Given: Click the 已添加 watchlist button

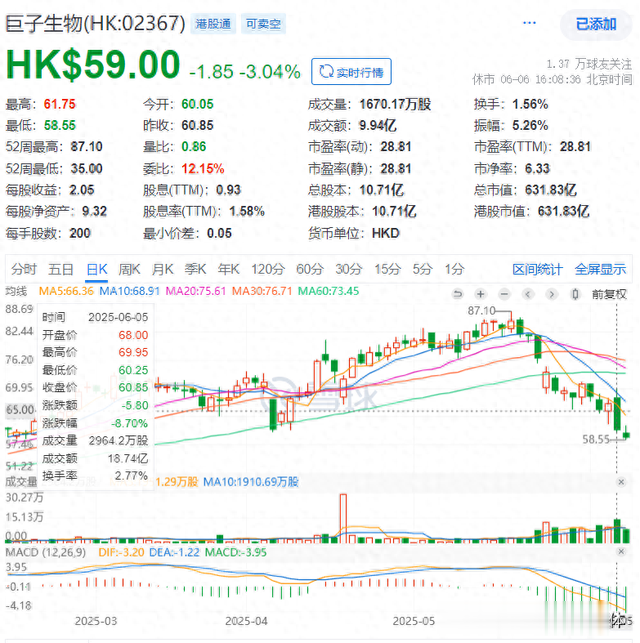Looking at the screenshot, I should pos(596,24).
